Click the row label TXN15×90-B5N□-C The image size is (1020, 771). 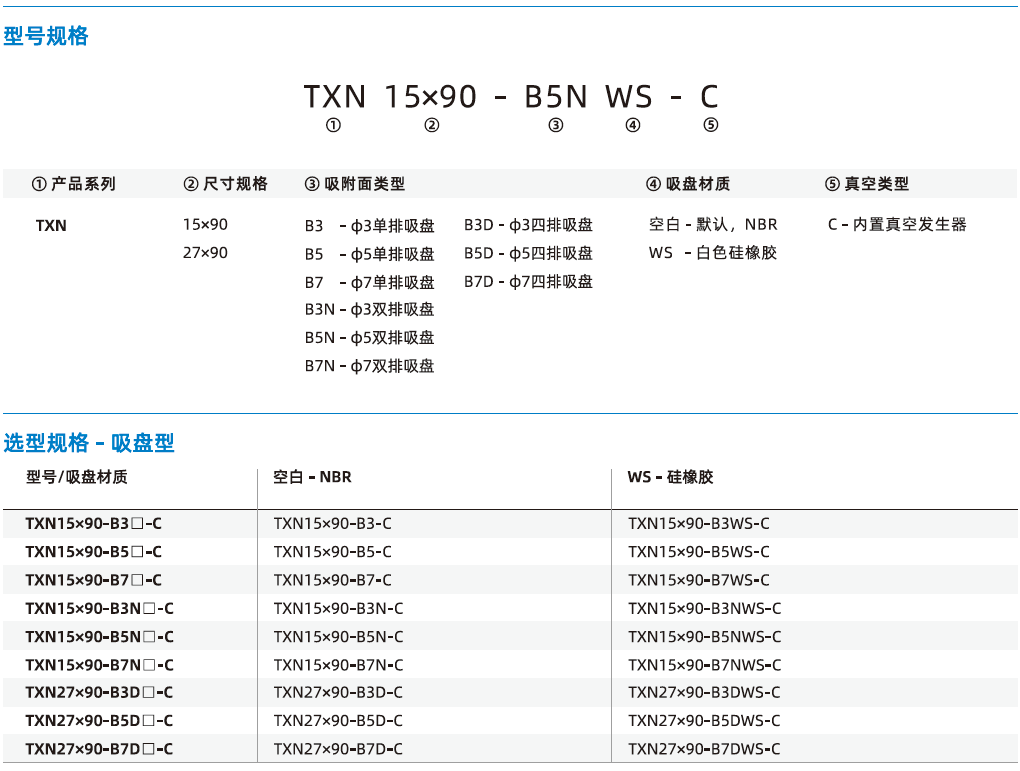(x=100, y=636)
